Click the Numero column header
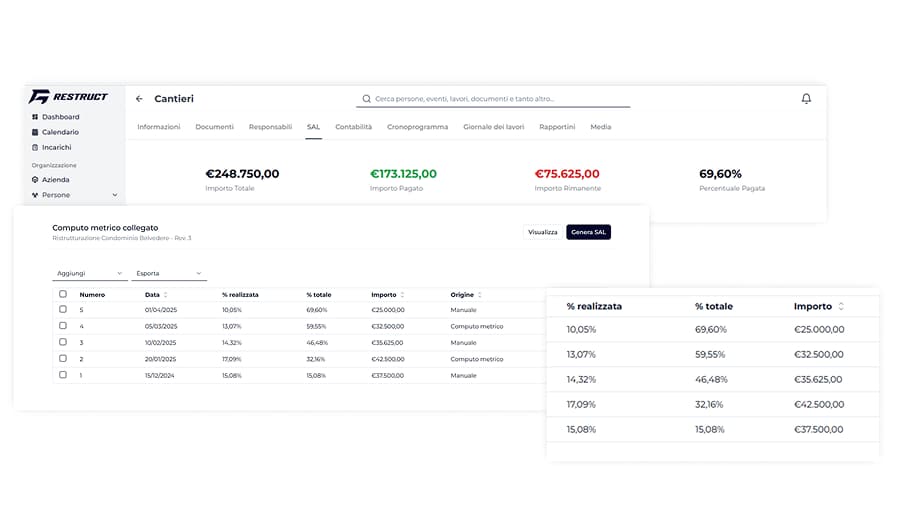The width and height of the screenshot is (900, 506). (x=92, y=295)
